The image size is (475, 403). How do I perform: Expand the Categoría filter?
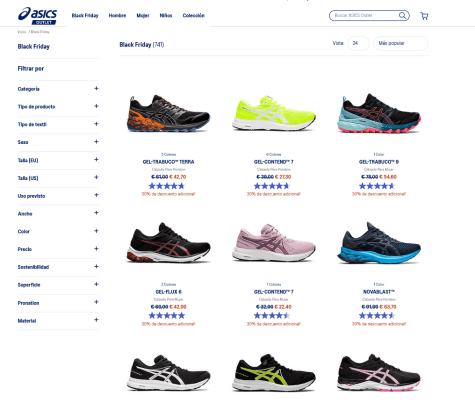(x=58, y=89)
